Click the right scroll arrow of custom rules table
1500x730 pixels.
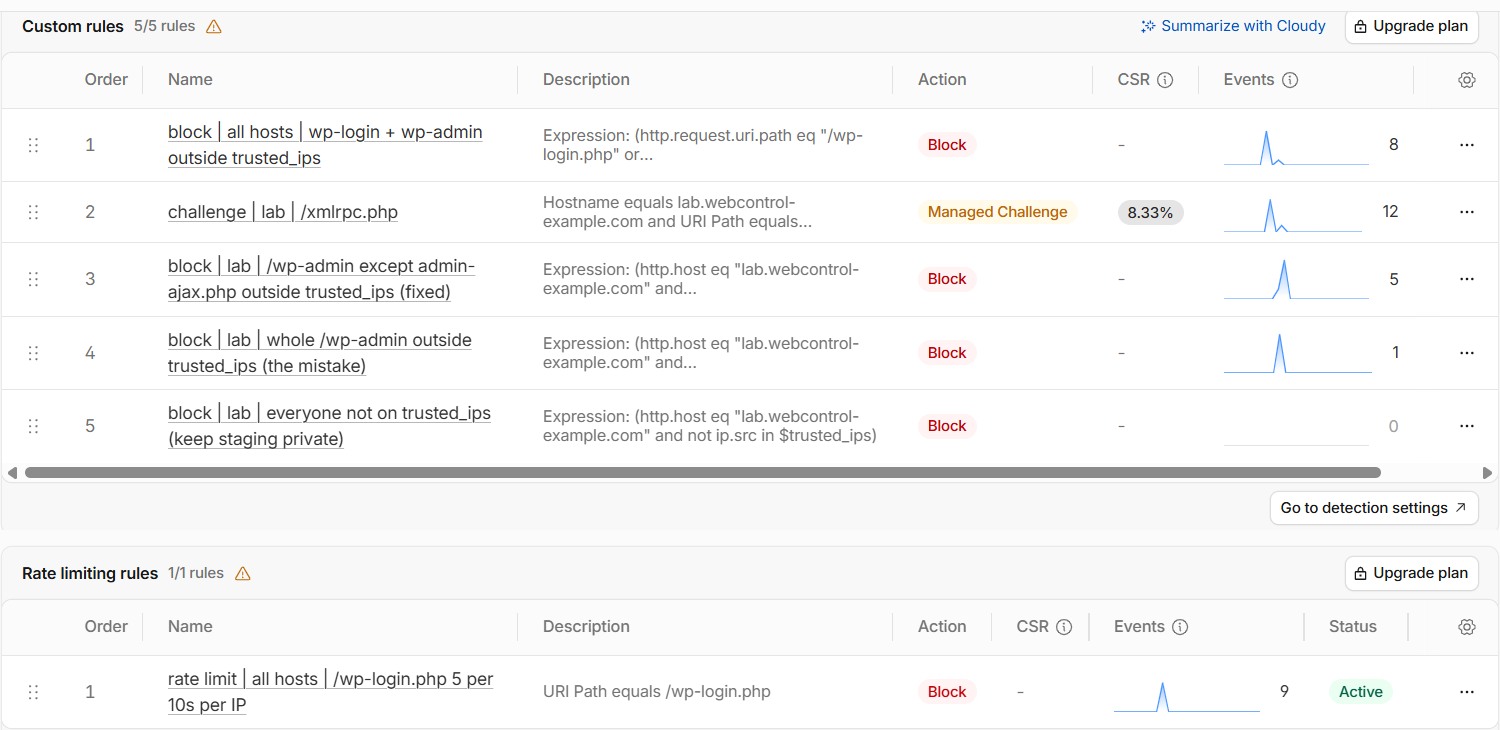[1488, 472]
